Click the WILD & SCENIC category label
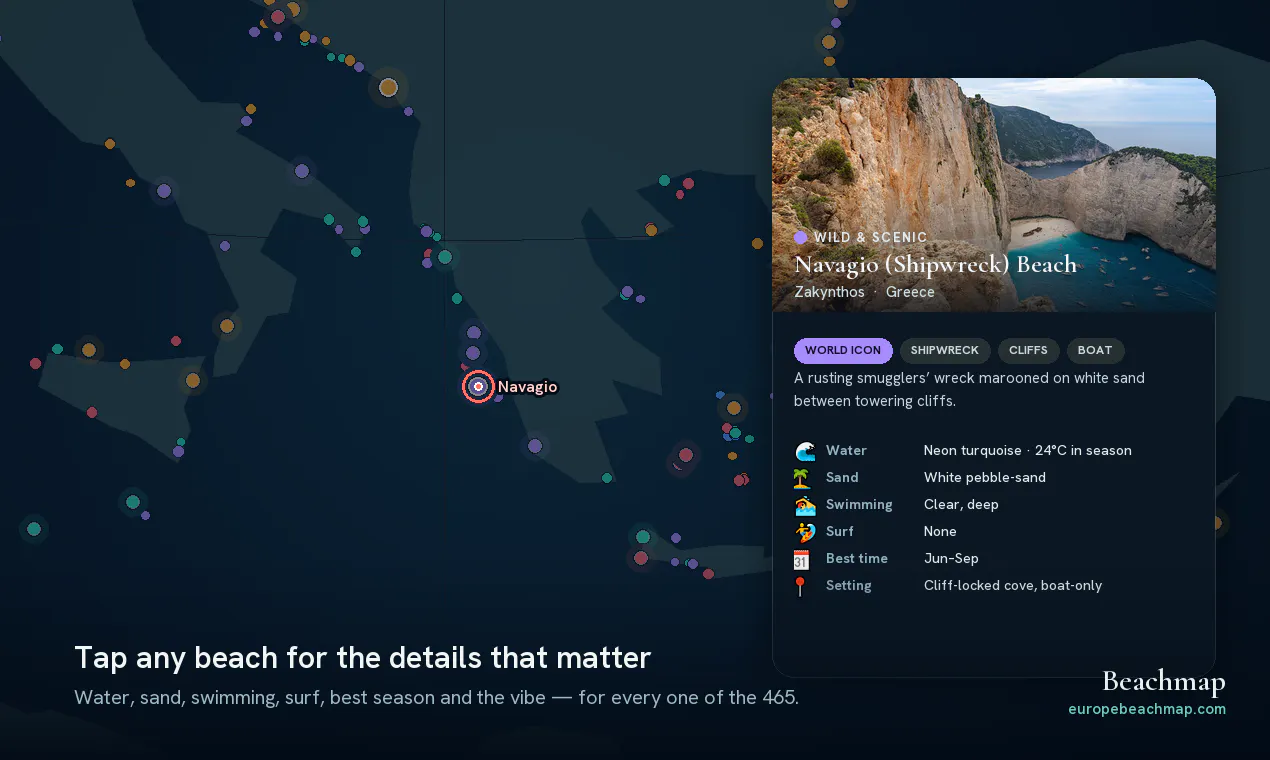This screenshot has height=760, width=1270. pos(870,238)
